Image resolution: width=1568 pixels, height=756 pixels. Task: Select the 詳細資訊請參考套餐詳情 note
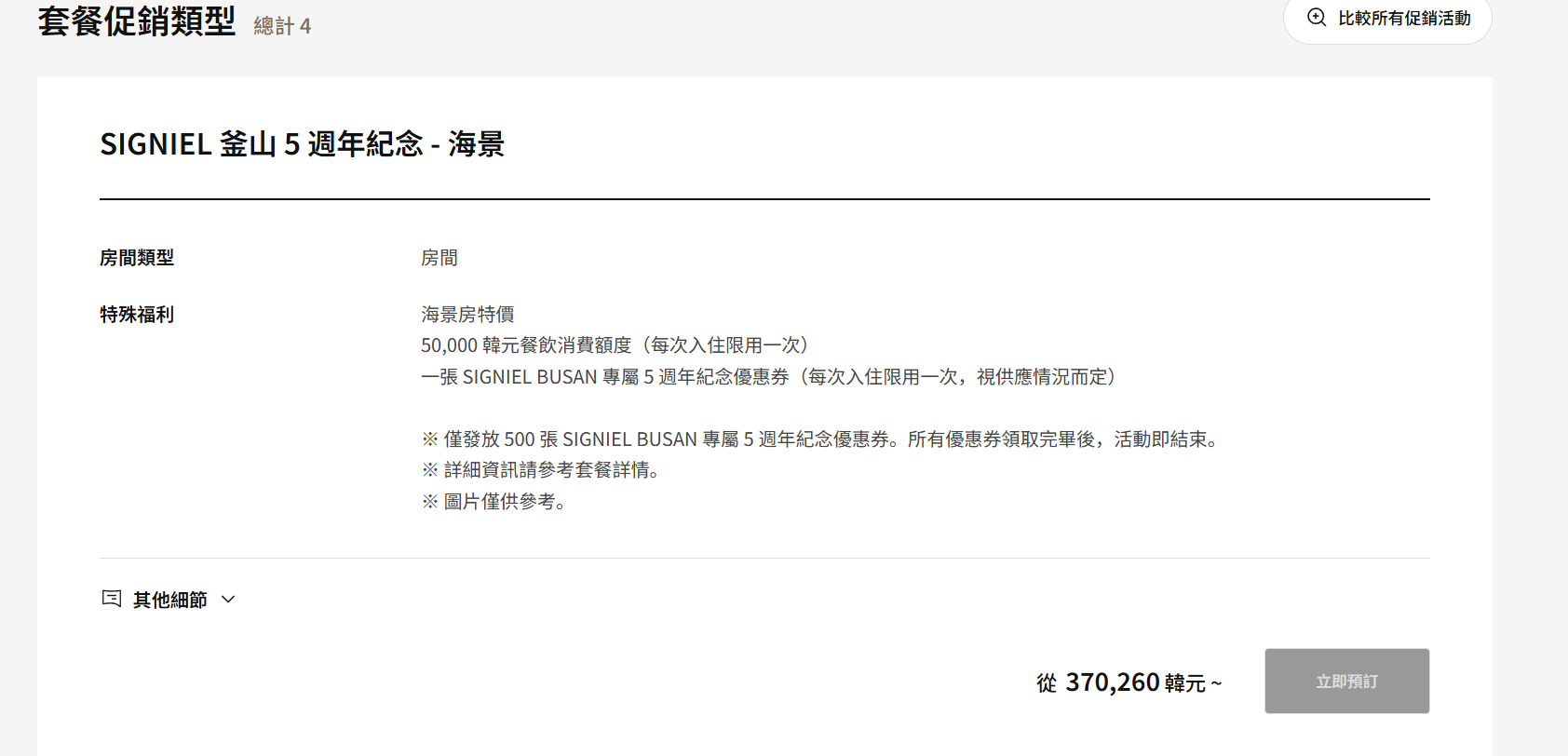(544, 470)
